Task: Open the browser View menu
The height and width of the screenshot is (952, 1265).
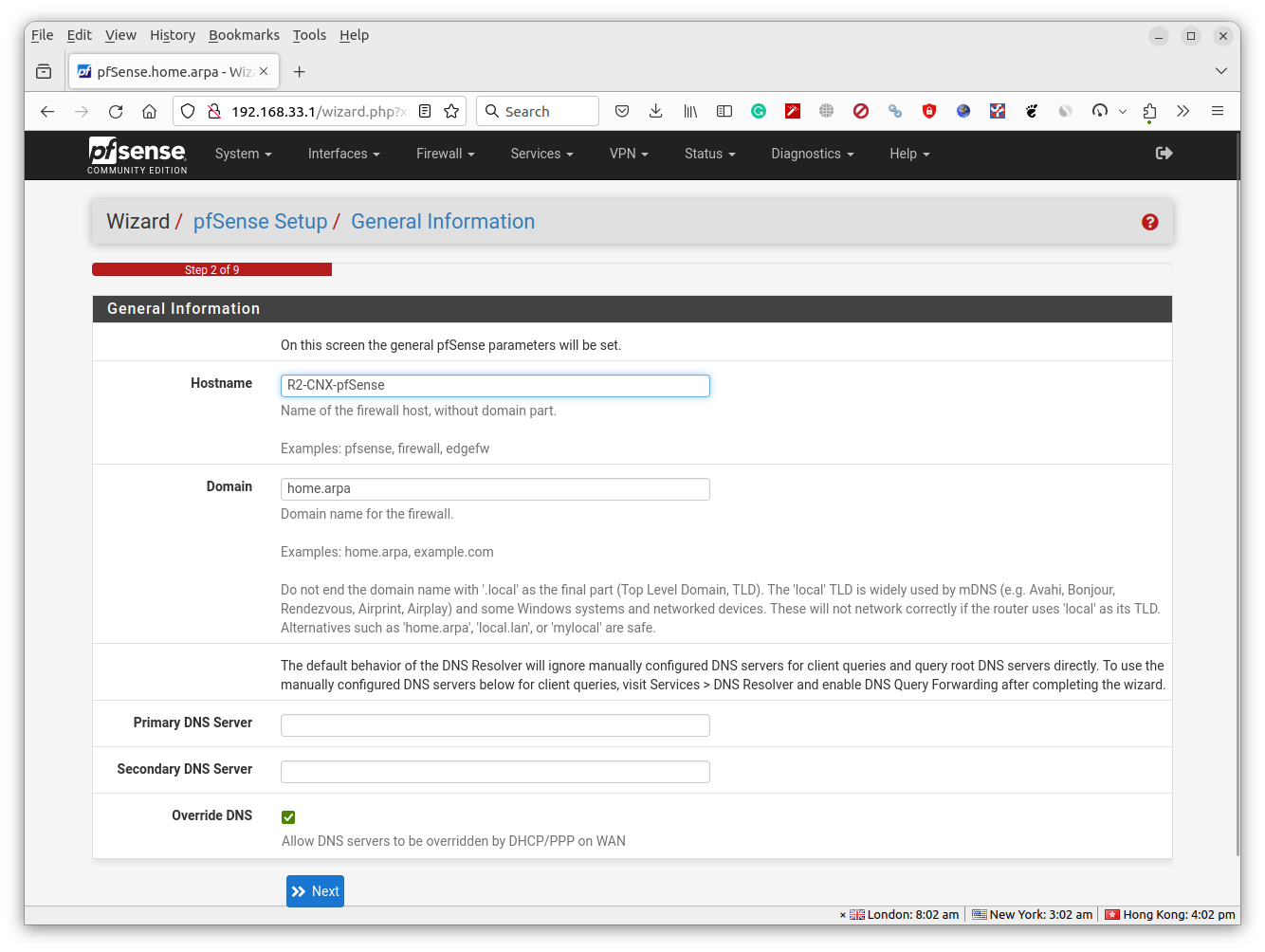Action: (120, 35)
